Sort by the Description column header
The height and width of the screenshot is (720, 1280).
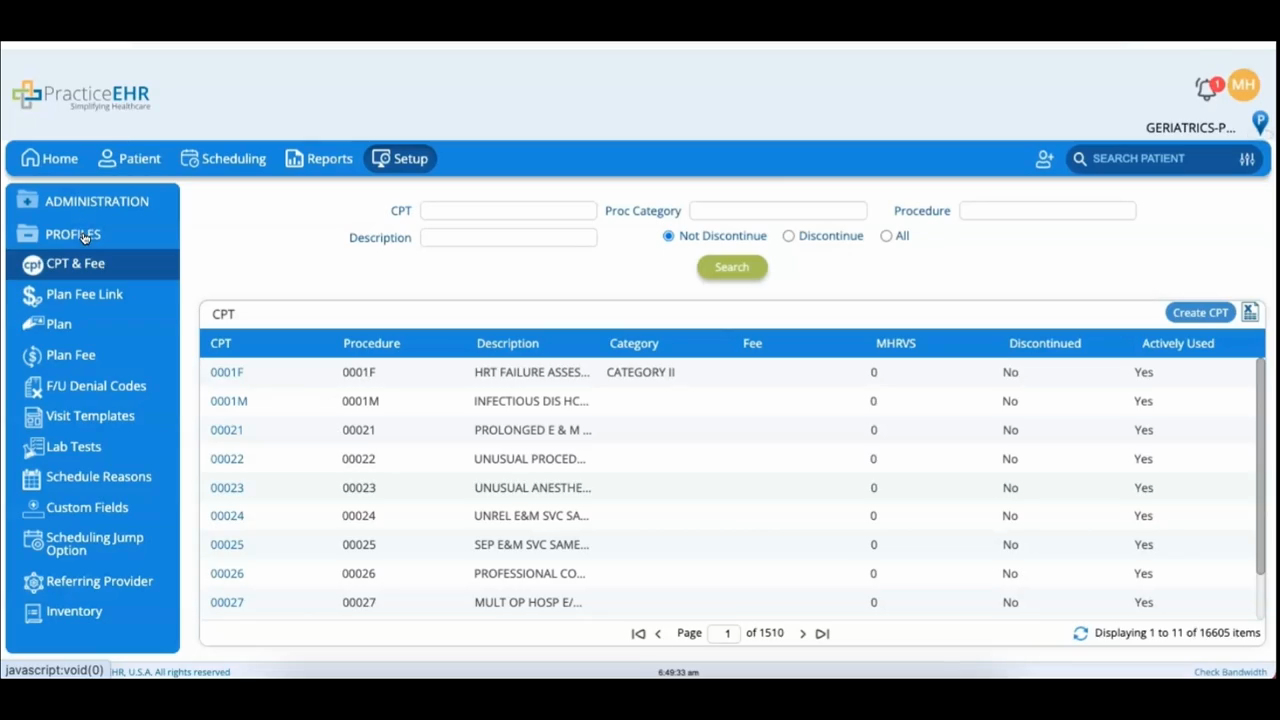(x=507, y=343)
